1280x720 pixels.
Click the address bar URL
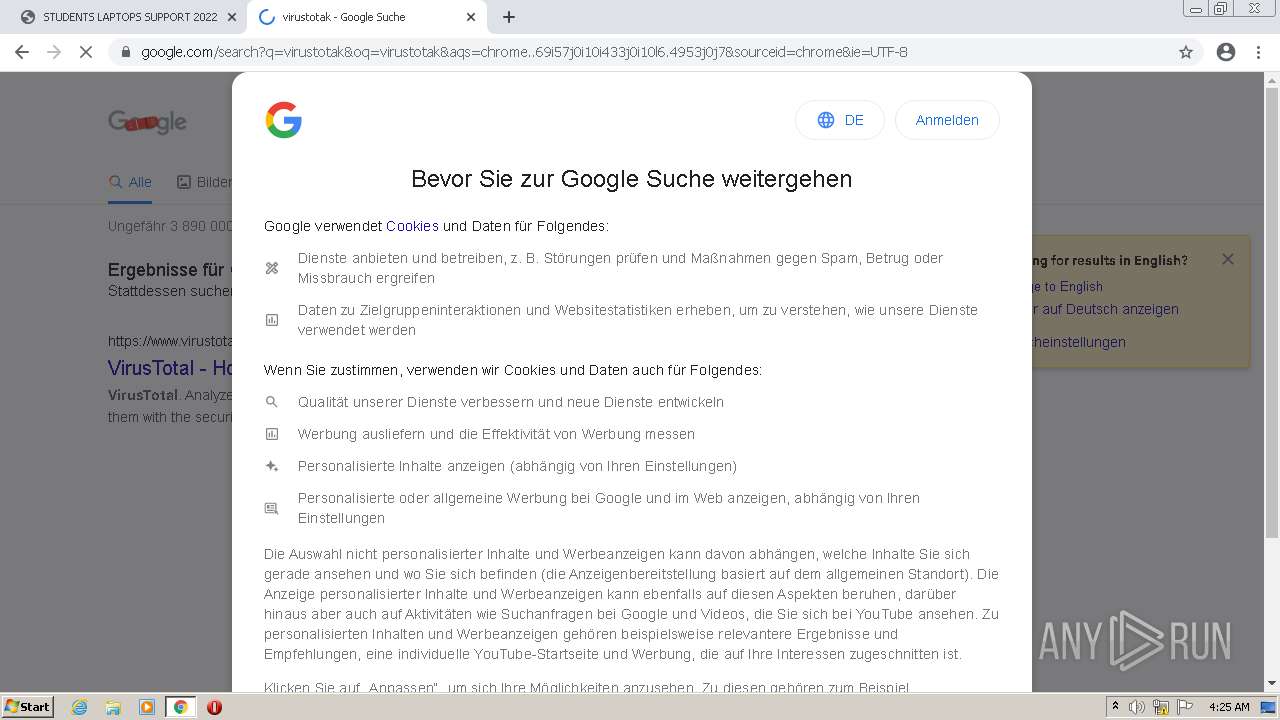point(524,52)
